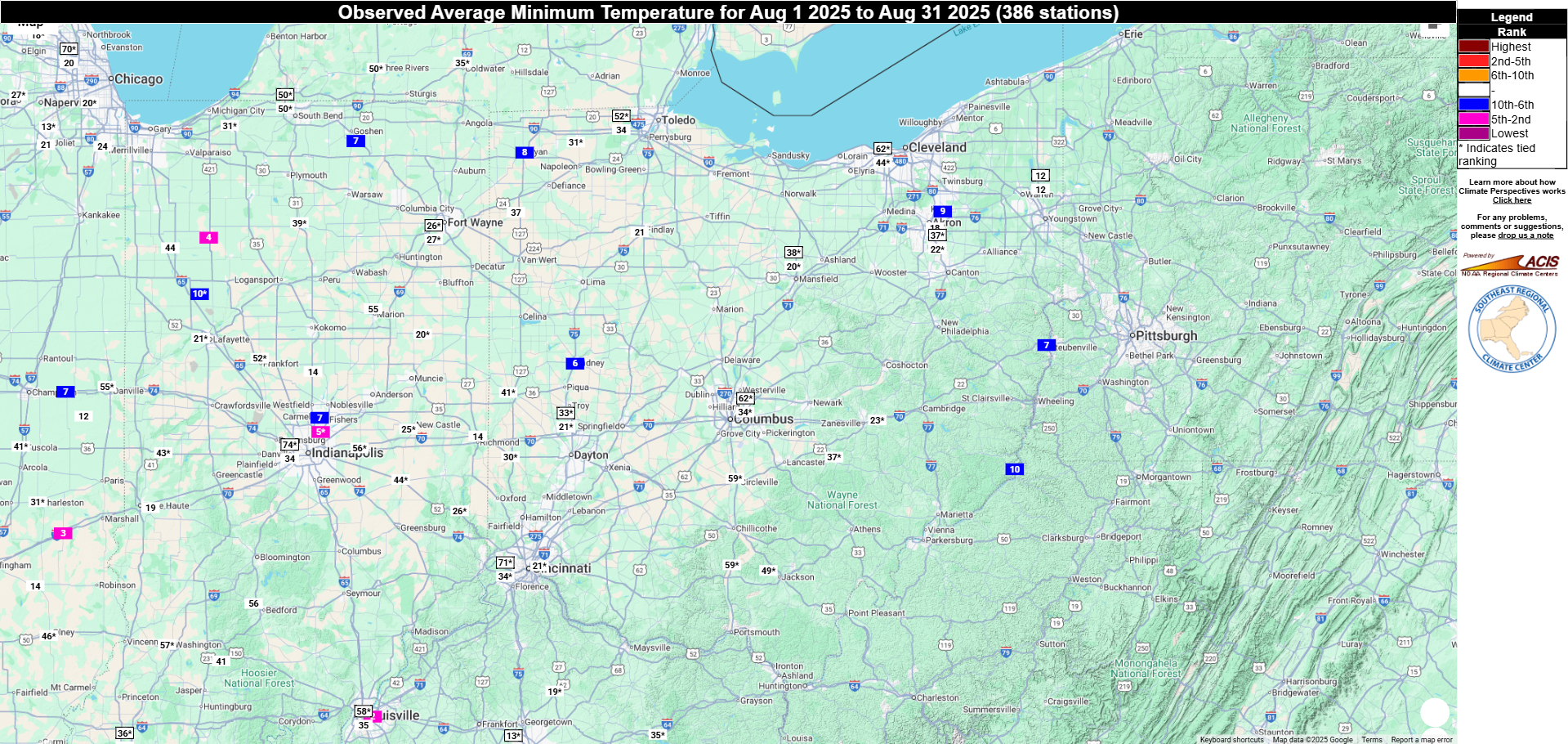The height and width of the screenshot is (744, 1568).
Task: Click the boxed 70* marker near Evanston
Action: click(69, 49)
